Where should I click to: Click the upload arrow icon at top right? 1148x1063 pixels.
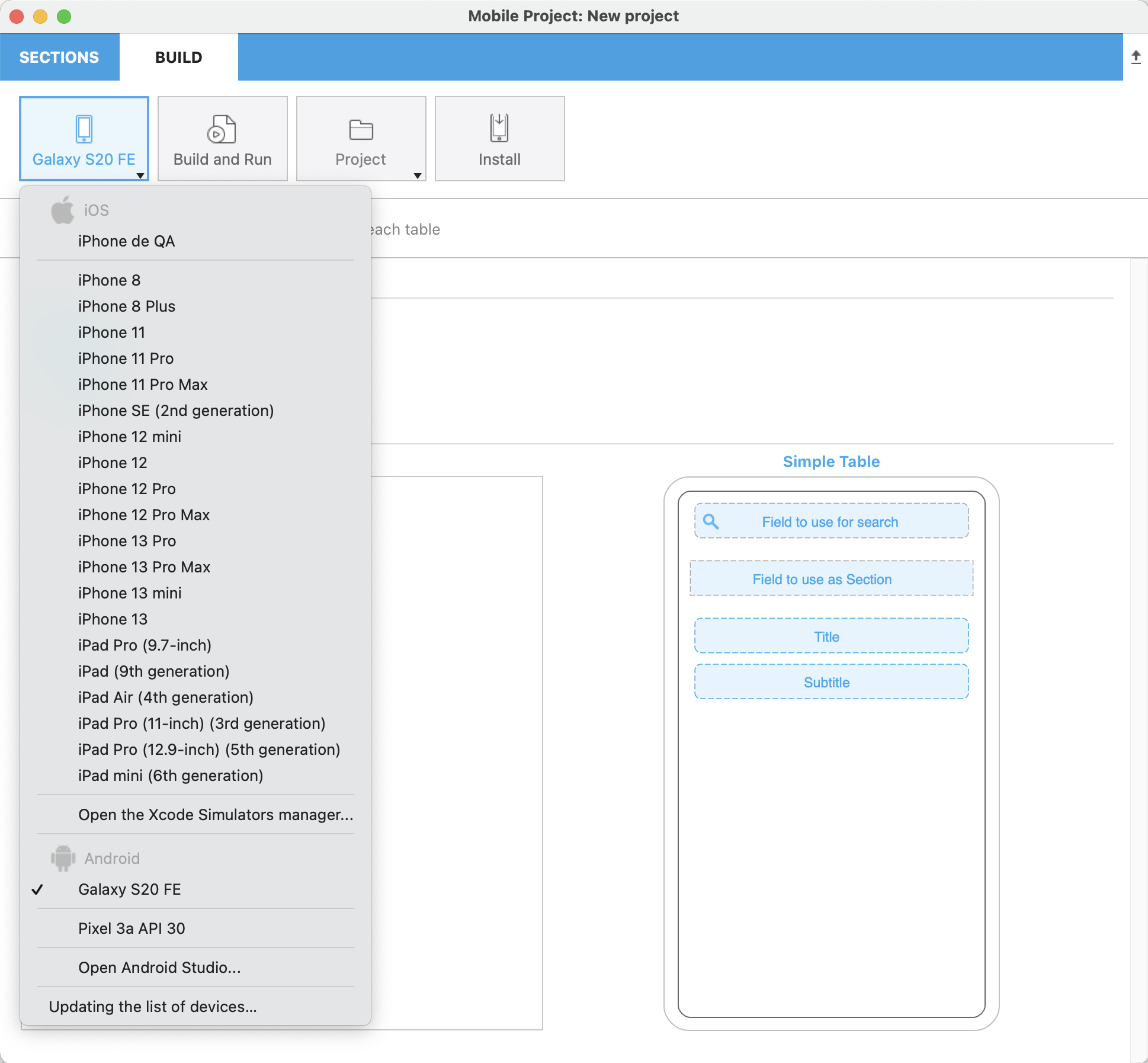(x=1136, y=57)
